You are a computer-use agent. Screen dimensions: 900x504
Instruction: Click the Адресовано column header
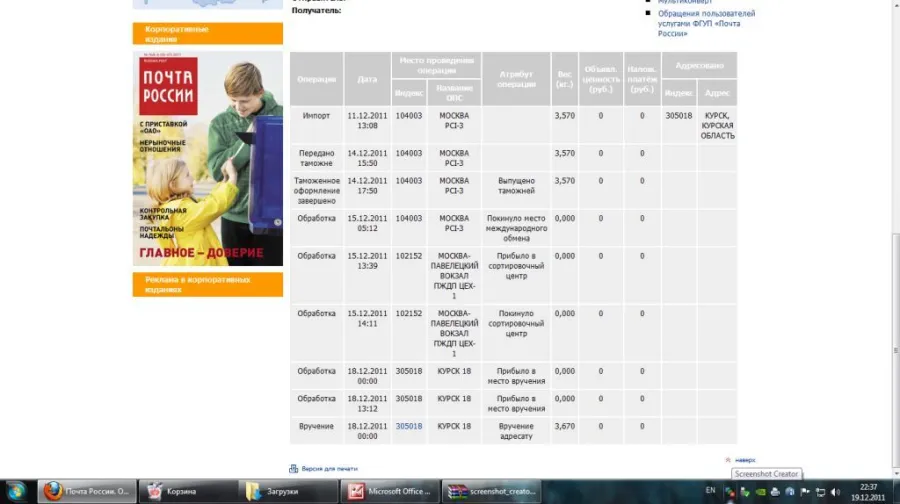(699, 65)
